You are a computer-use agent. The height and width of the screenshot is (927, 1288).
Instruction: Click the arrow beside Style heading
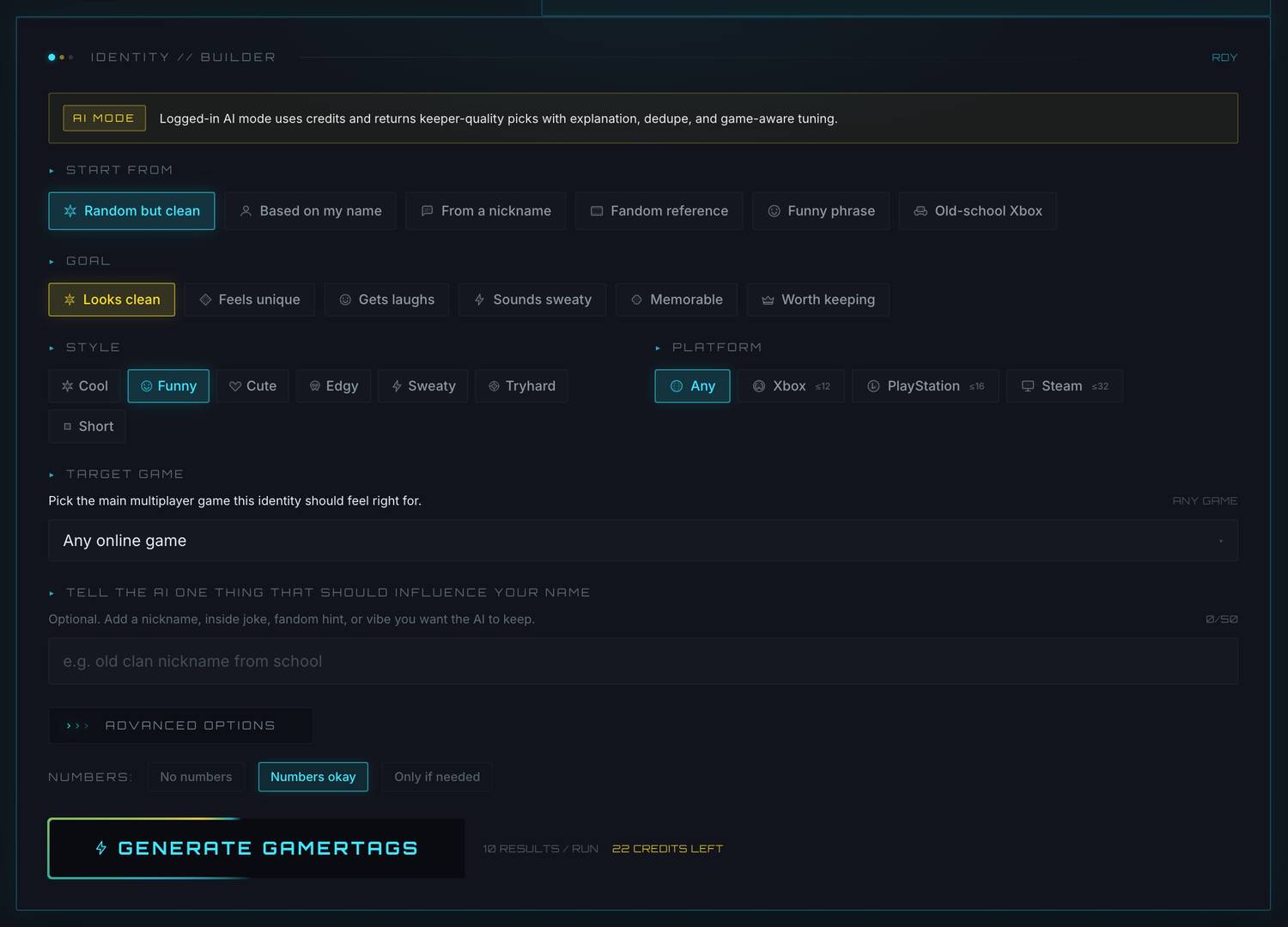(x=52, y=348)
